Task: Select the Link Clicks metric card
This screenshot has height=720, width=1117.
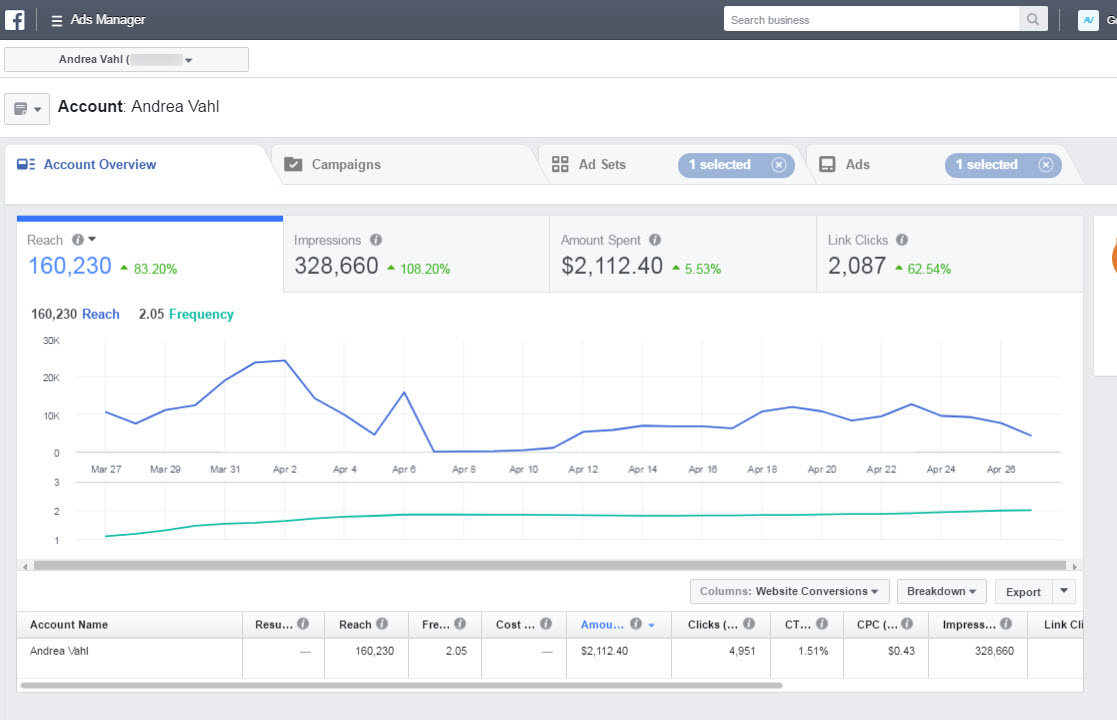Action: pyautogui.click(x=950, y=254)
